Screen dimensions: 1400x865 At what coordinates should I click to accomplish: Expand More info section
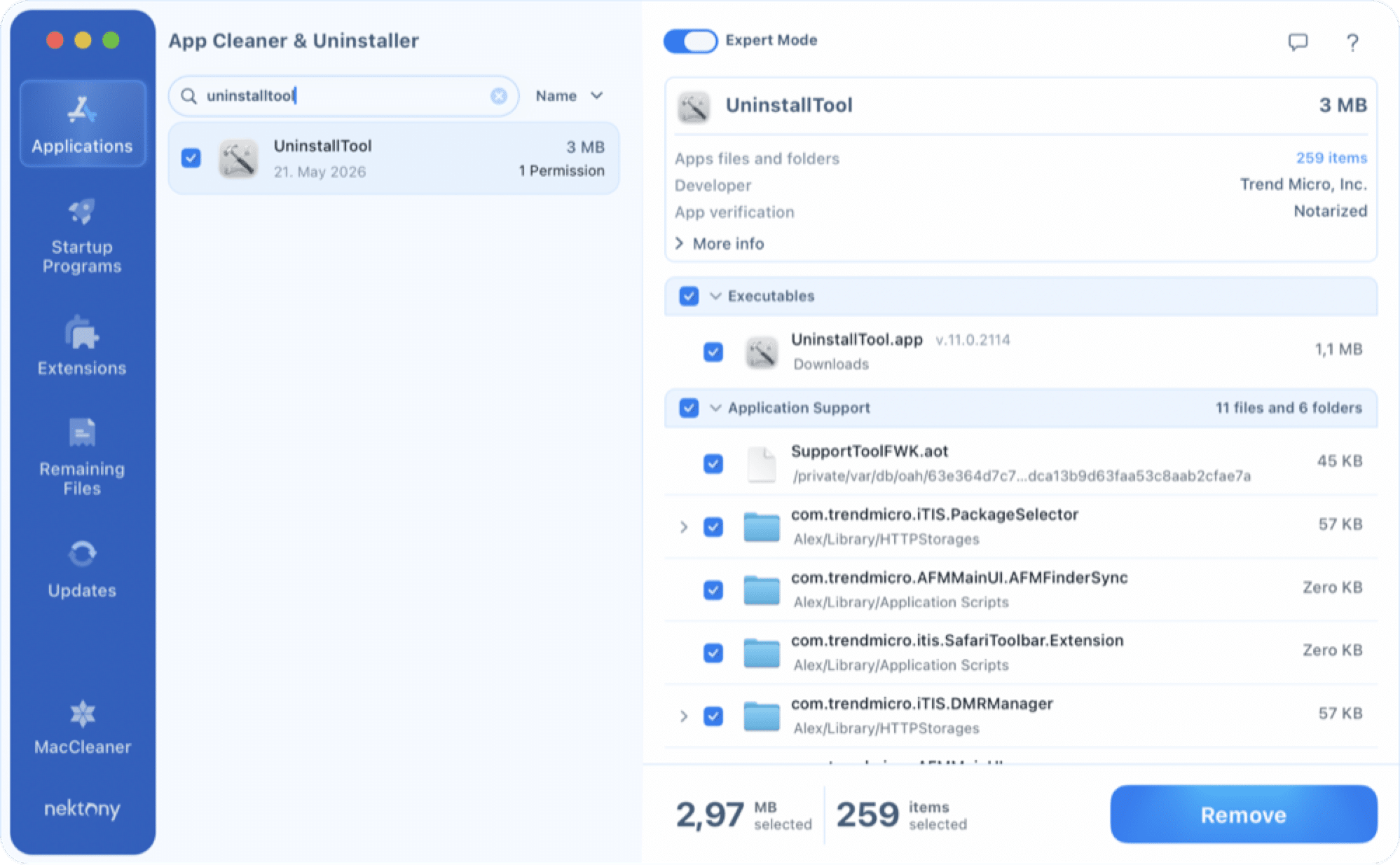click(720, 243)
